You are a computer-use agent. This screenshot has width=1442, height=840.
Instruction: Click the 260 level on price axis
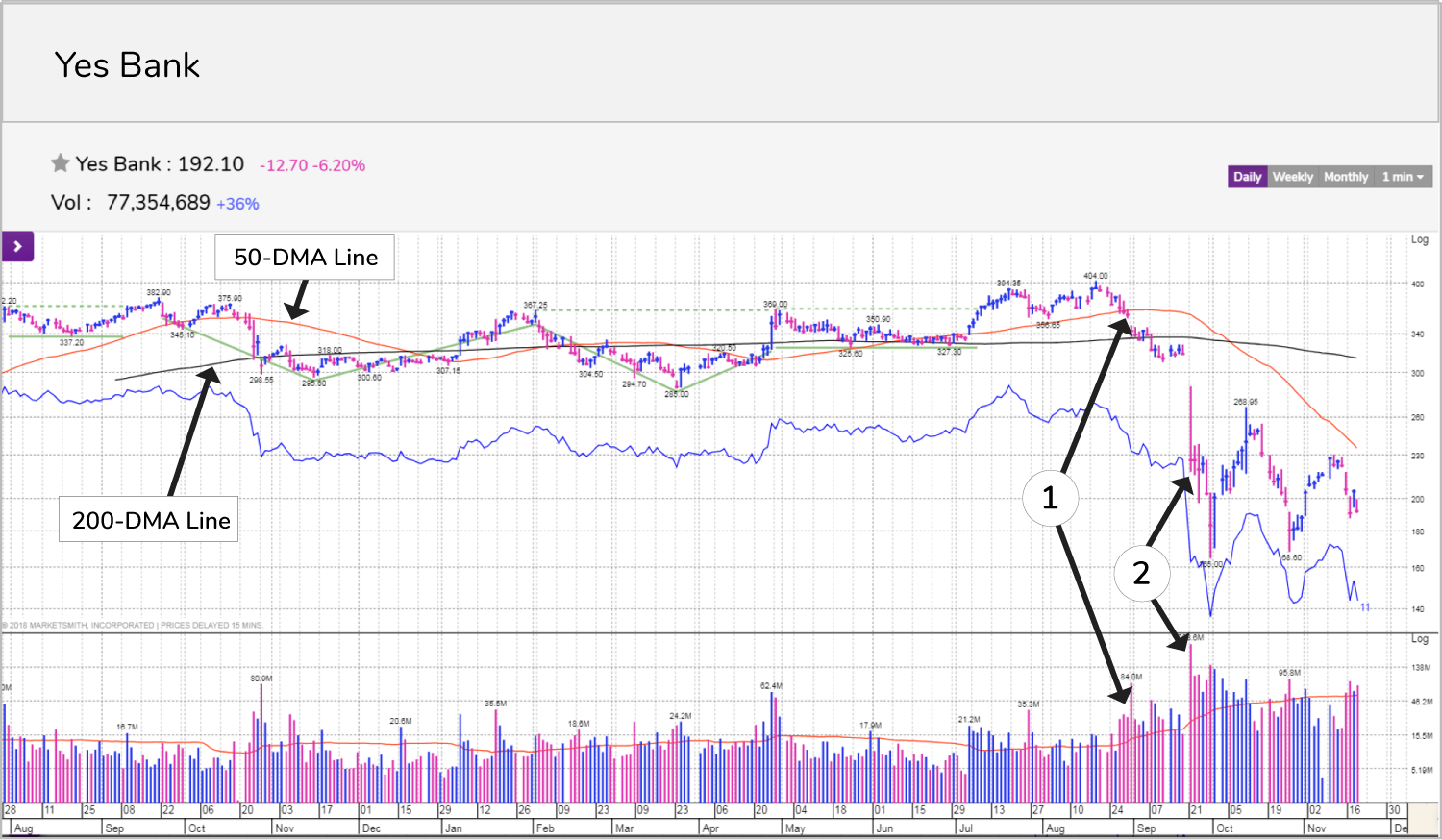tap(1417, 418)
